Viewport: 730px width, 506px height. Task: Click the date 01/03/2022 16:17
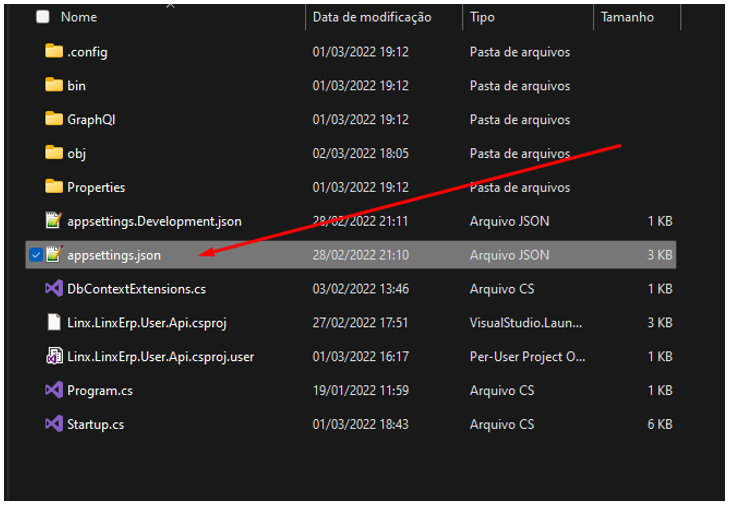(x=361, y=357)
